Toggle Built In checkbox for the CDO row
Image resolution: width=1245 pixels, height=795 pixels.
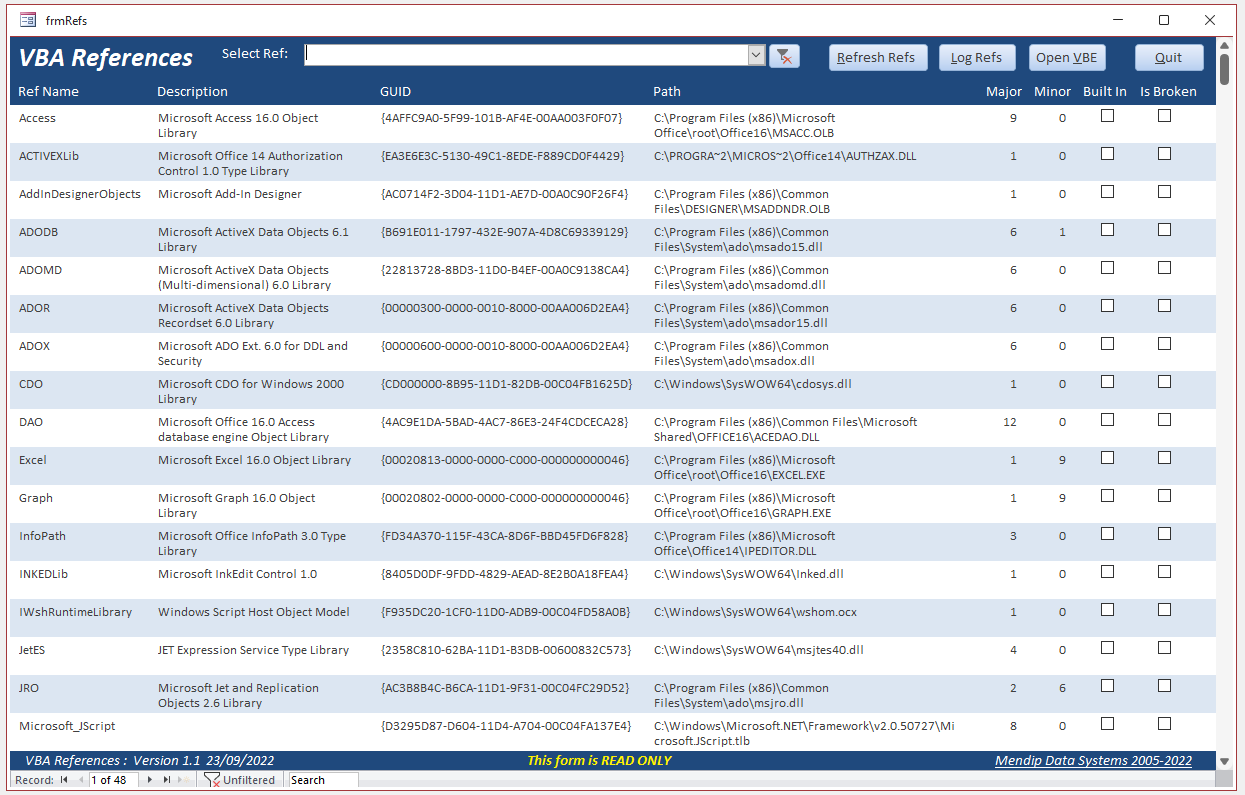coord(1107,382)
